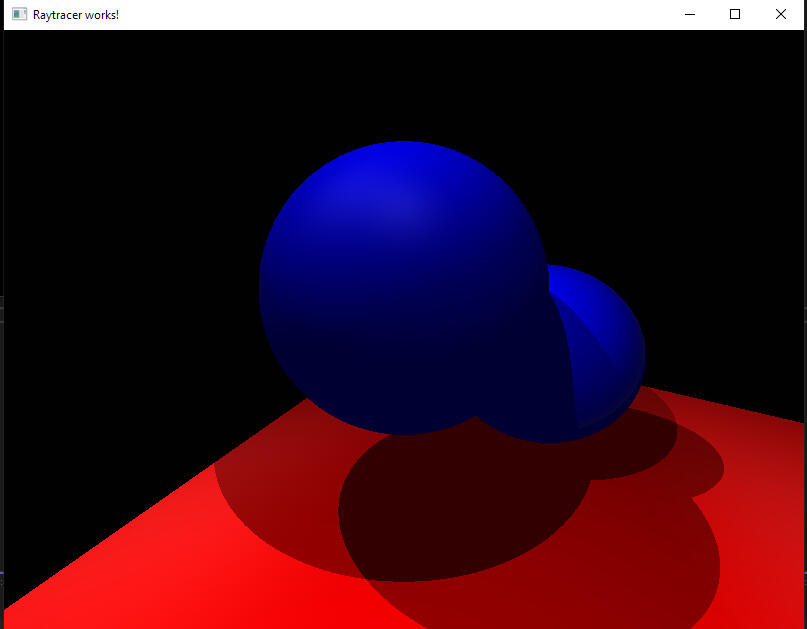Click the Raytracer app icon in title bar

tap(19, 15)
